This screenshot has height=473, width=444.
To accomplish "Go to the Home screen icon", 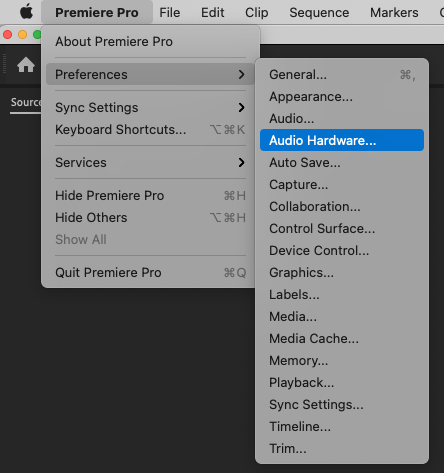I will pyautogui.click(x=26, y=65).
